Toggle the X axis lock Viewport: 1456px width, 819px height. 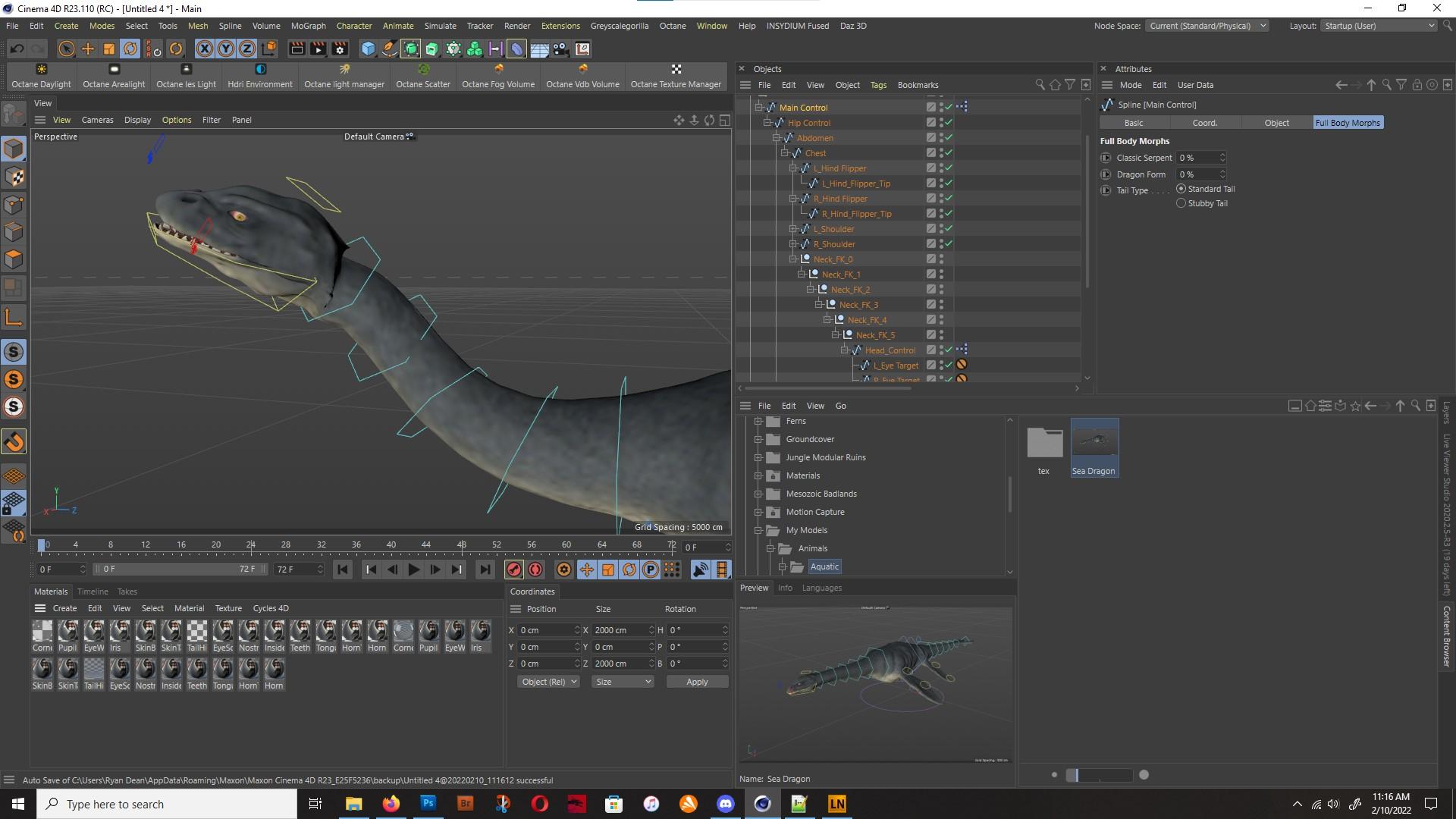204,49
